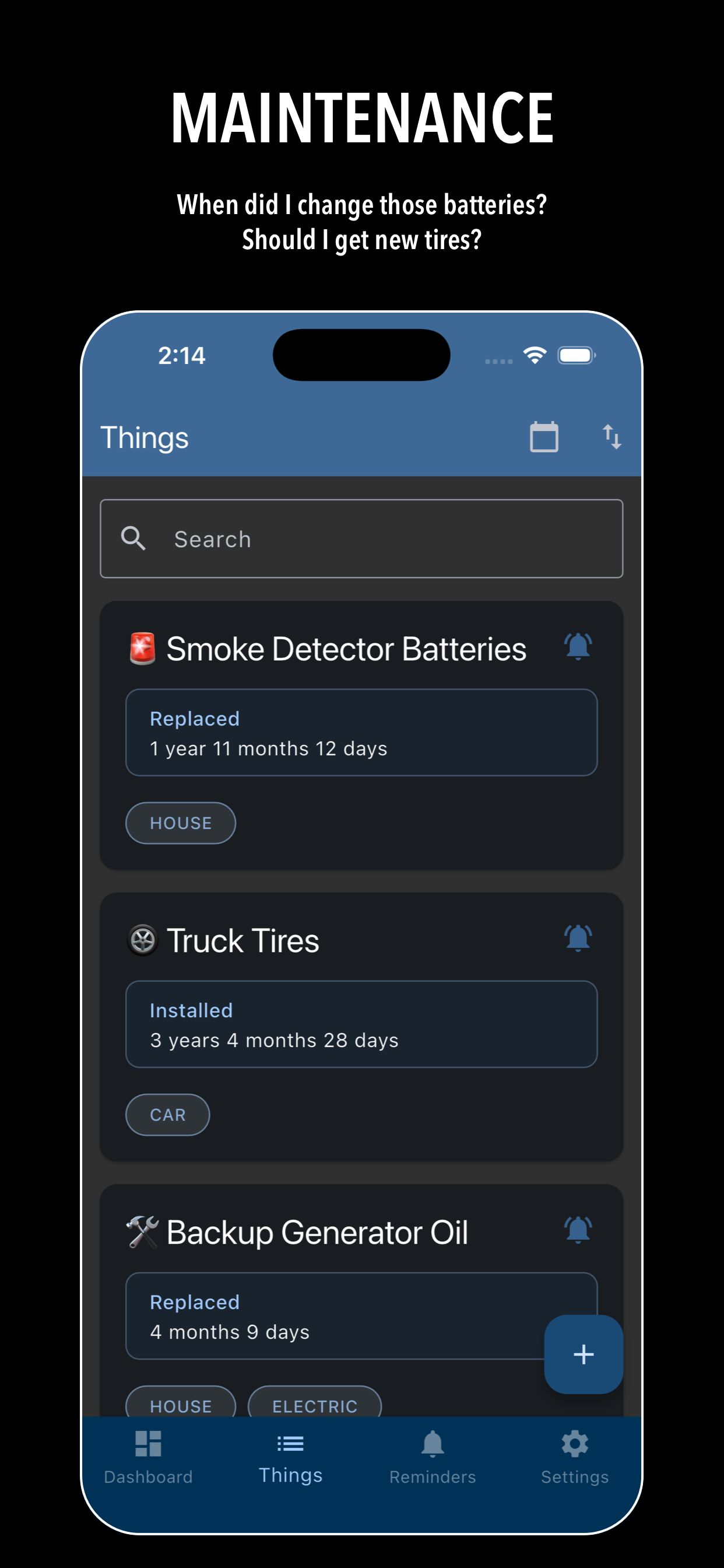Tap the wheel icon beside Truck Tires

pos(143,940)
